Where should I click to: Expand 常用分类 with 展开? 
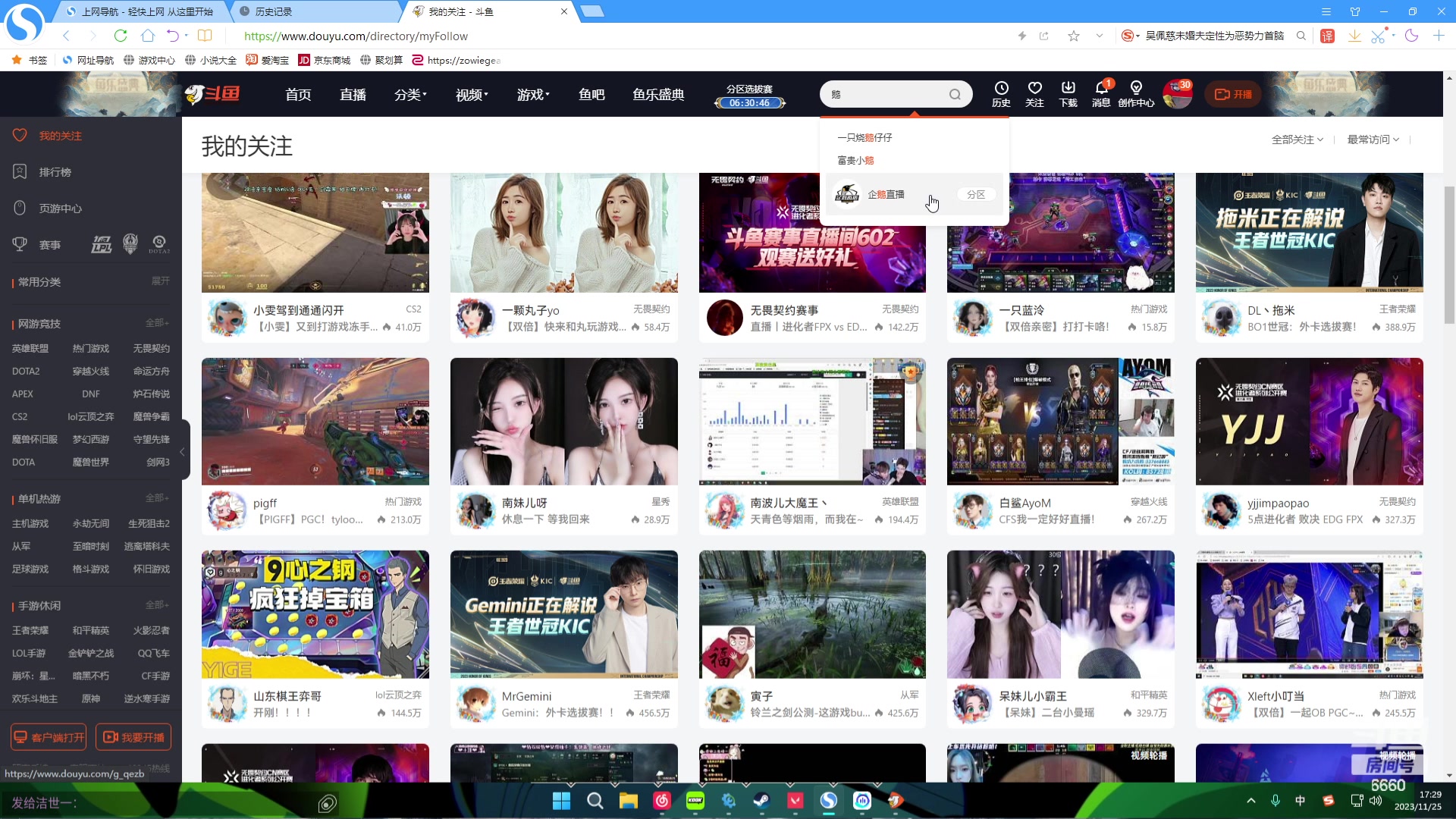[x=160, y=281]
